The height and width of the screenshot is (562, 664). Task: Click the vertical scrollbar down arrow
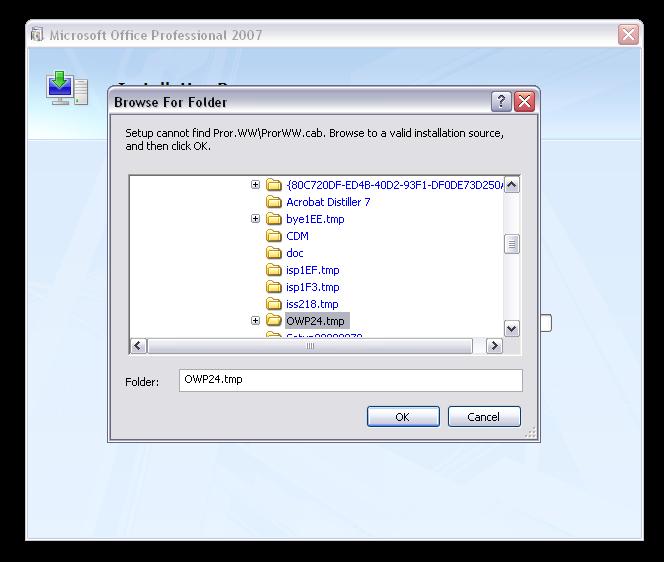click(x=512, y=329)
